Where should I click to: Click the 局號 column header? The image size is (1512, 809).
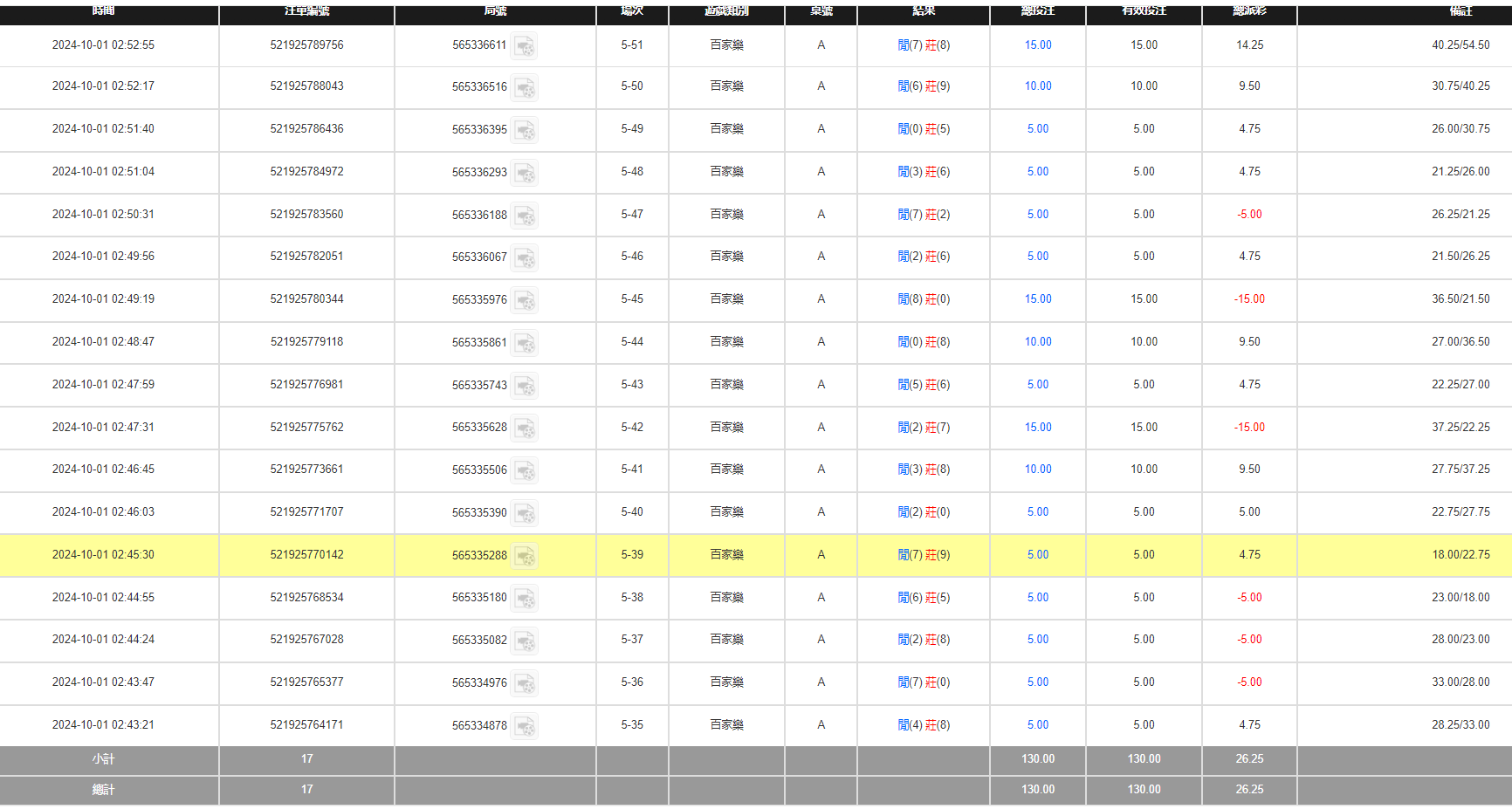tap(495, 11)
